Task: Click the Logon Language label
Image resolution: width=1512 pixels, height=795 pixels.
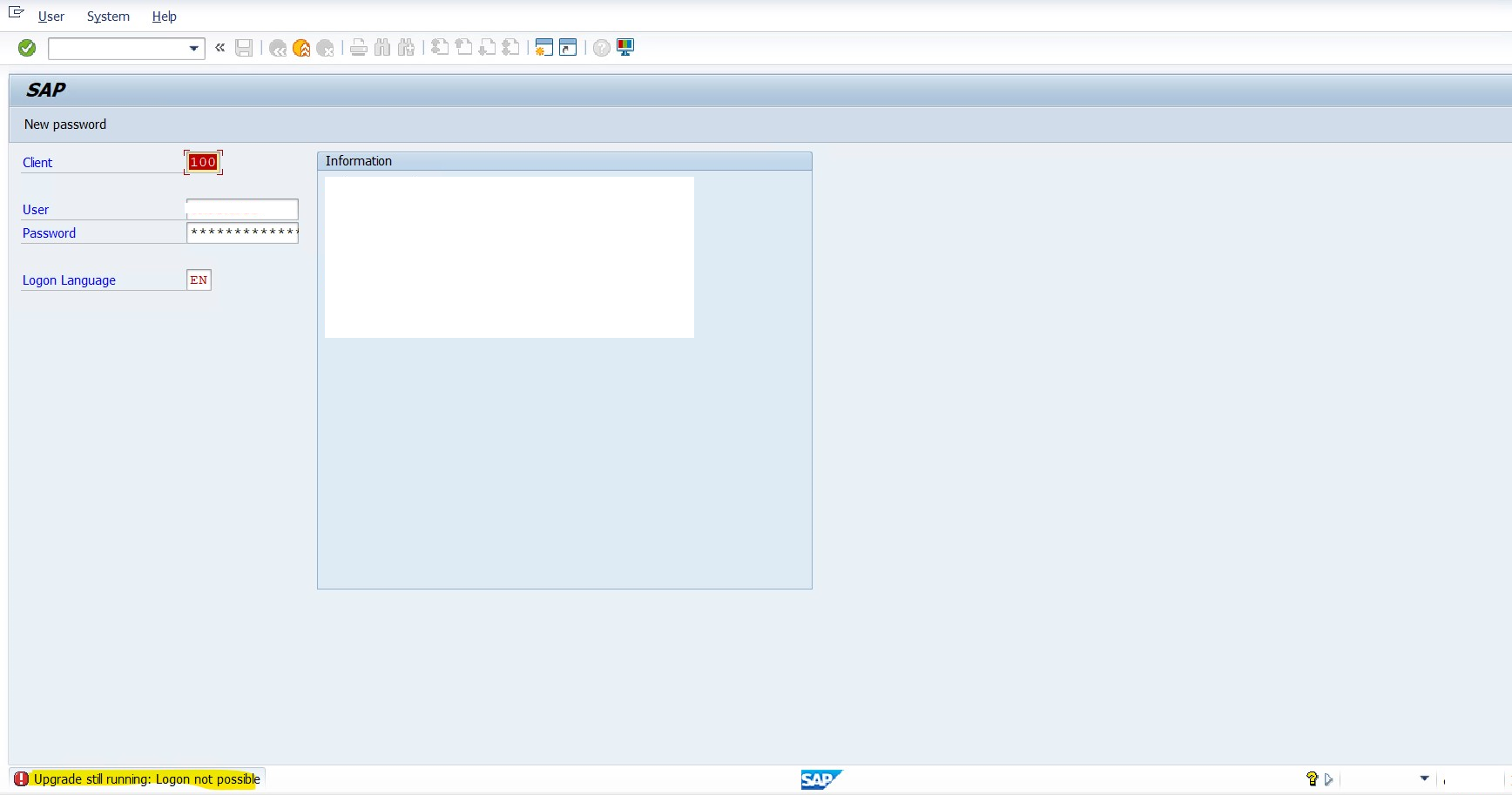Action: click(x=69, y=280)
